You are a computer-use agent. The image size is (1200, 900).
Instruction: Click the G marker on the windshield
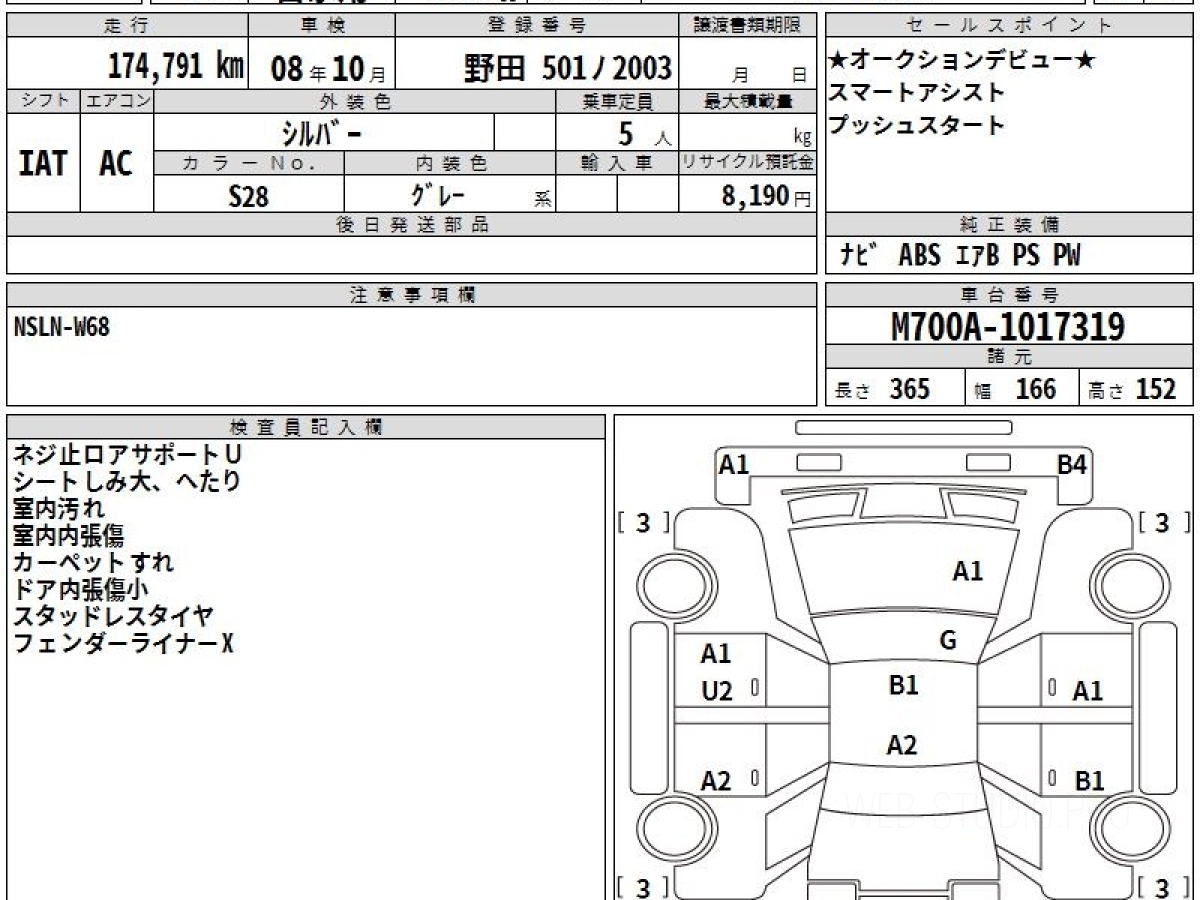(948, 641)
